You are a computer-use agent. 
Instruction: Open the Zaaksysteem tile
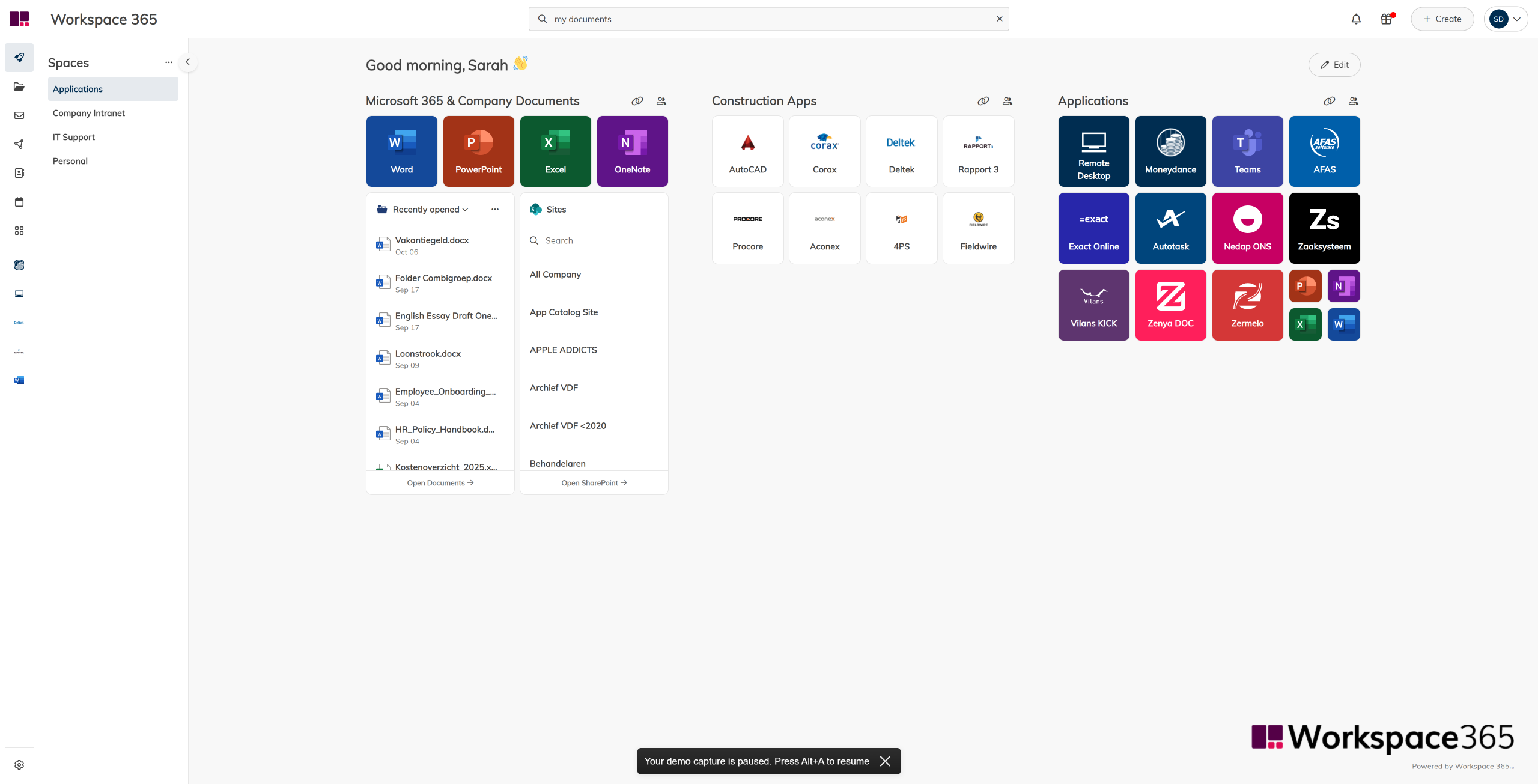1324,228
